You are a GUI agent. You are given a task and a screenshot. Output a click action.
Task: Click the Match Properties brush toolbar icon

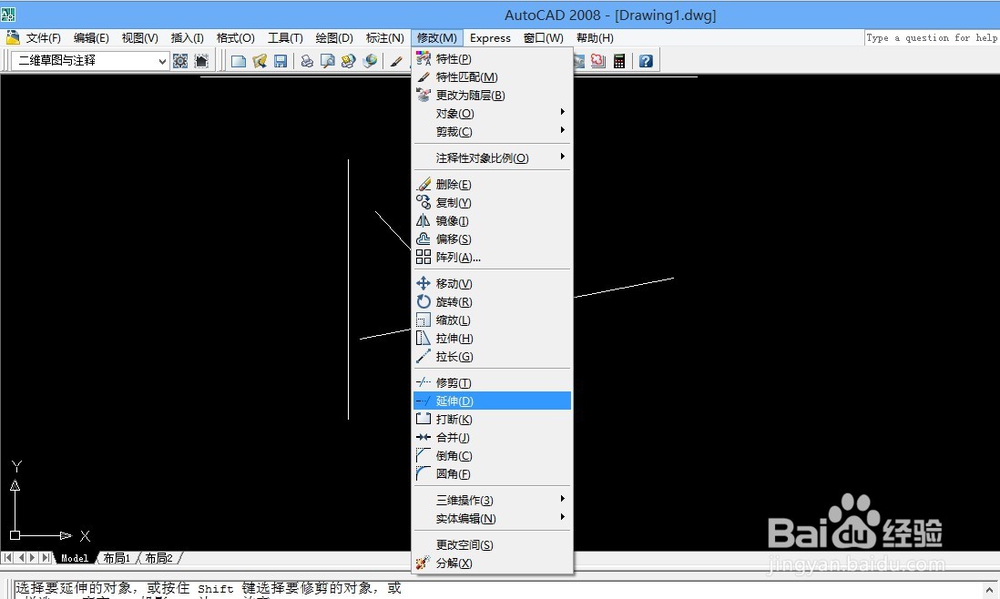(396, 61)
